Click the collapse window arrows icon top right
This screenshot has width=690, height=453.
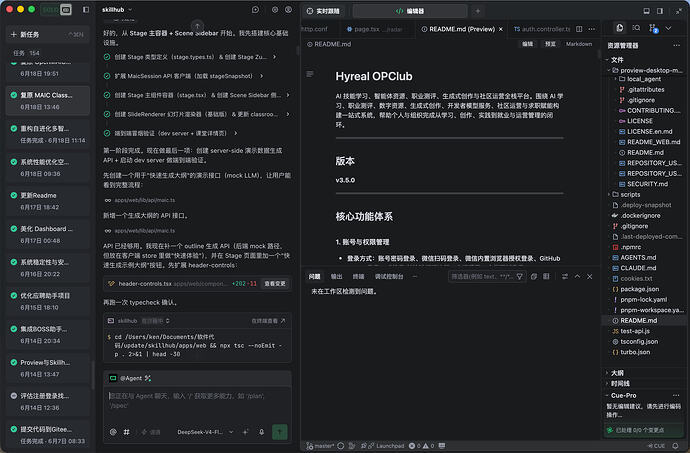pos(678,11)
